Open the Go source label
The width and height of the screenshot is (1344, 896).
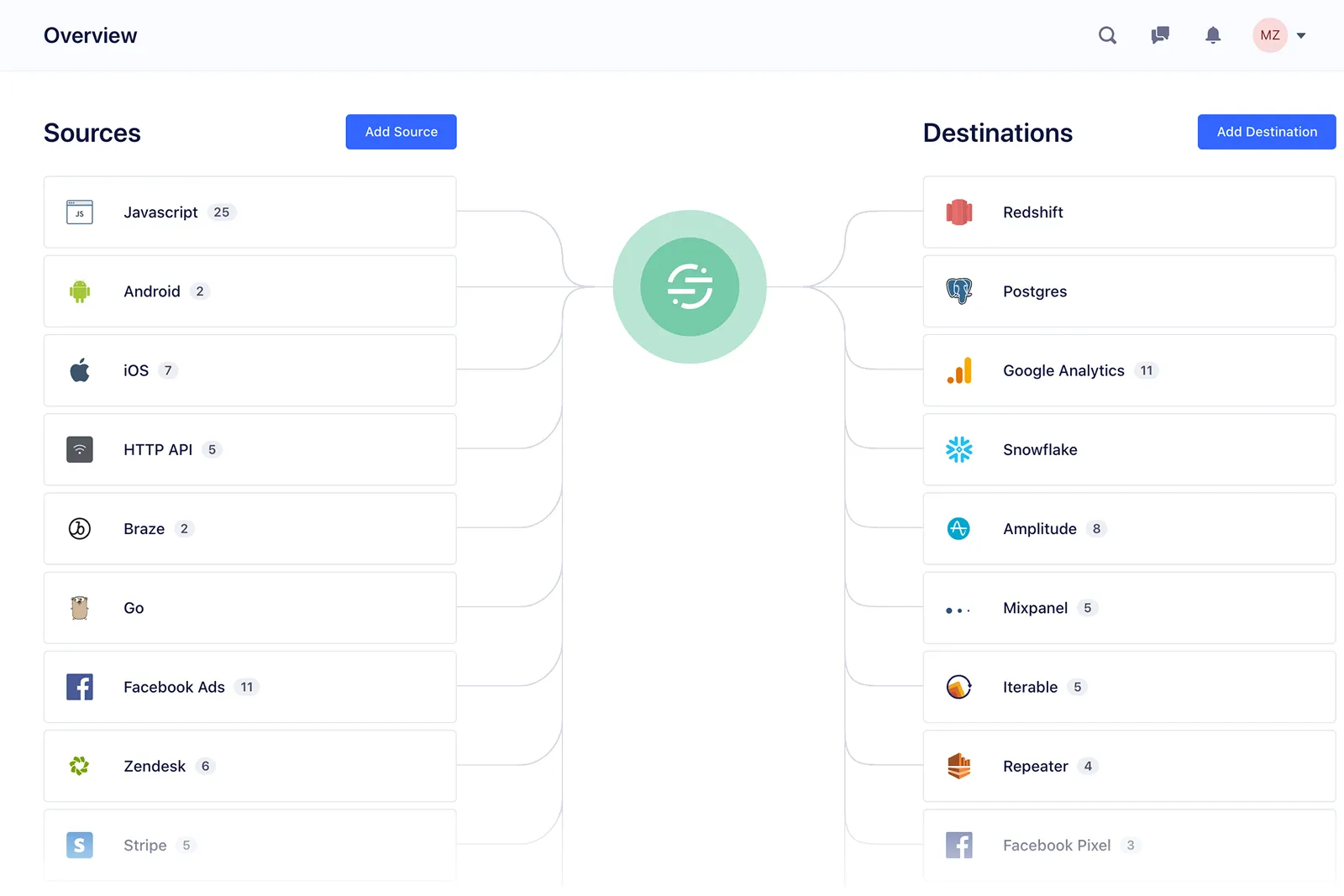pyautogui.click(x=134, y=608)
